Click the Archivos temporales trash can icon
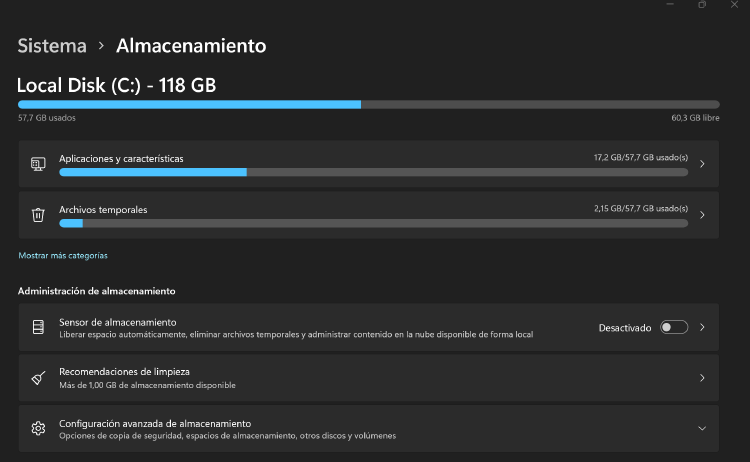This screenshot has height=462, width=750. click(x=38, y=215)
